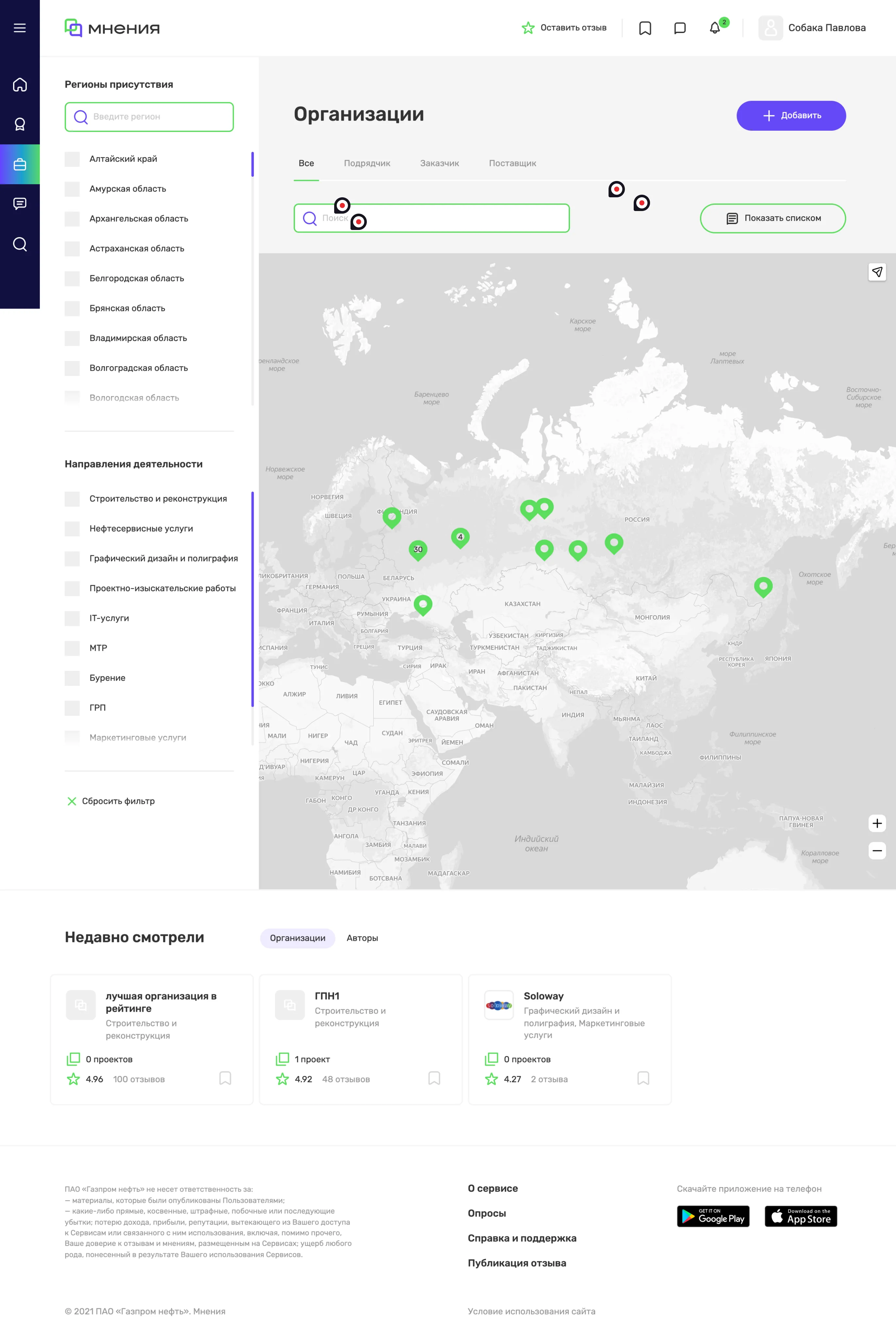Check the Нефтесервисные услуги activity filter

pos(72,529)
